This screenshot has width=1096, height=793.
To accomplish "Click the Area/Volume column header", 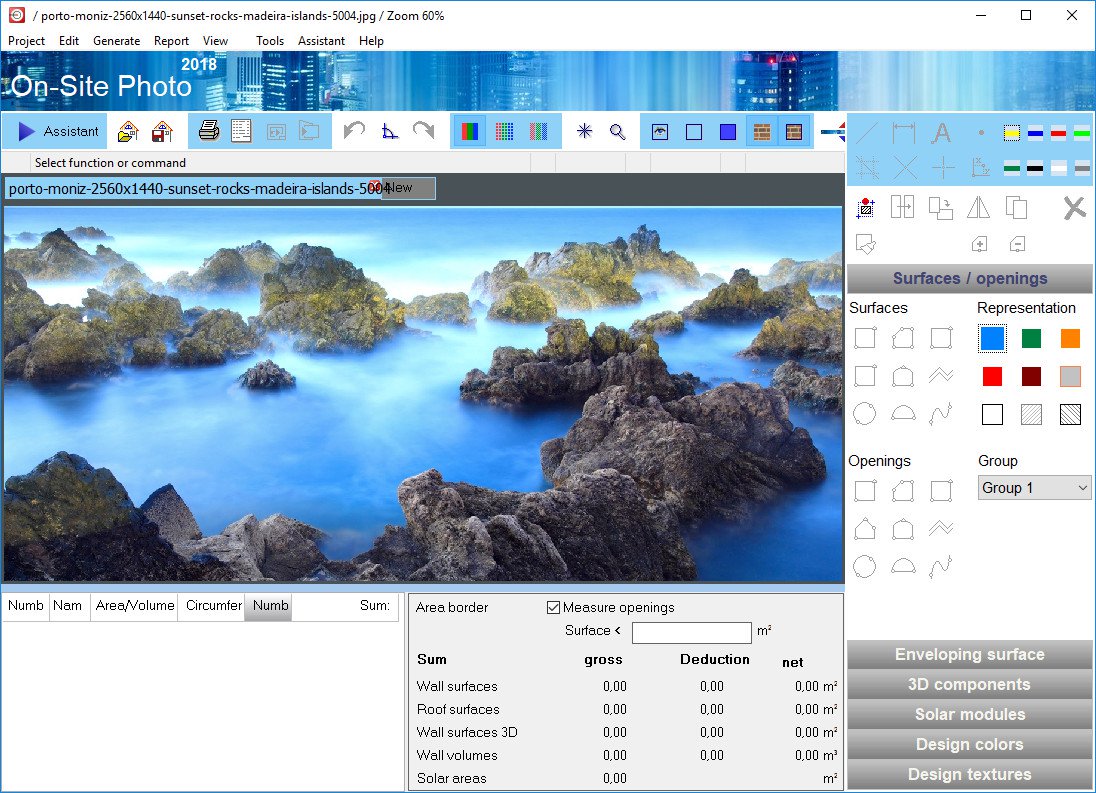I will coord(135,606).
